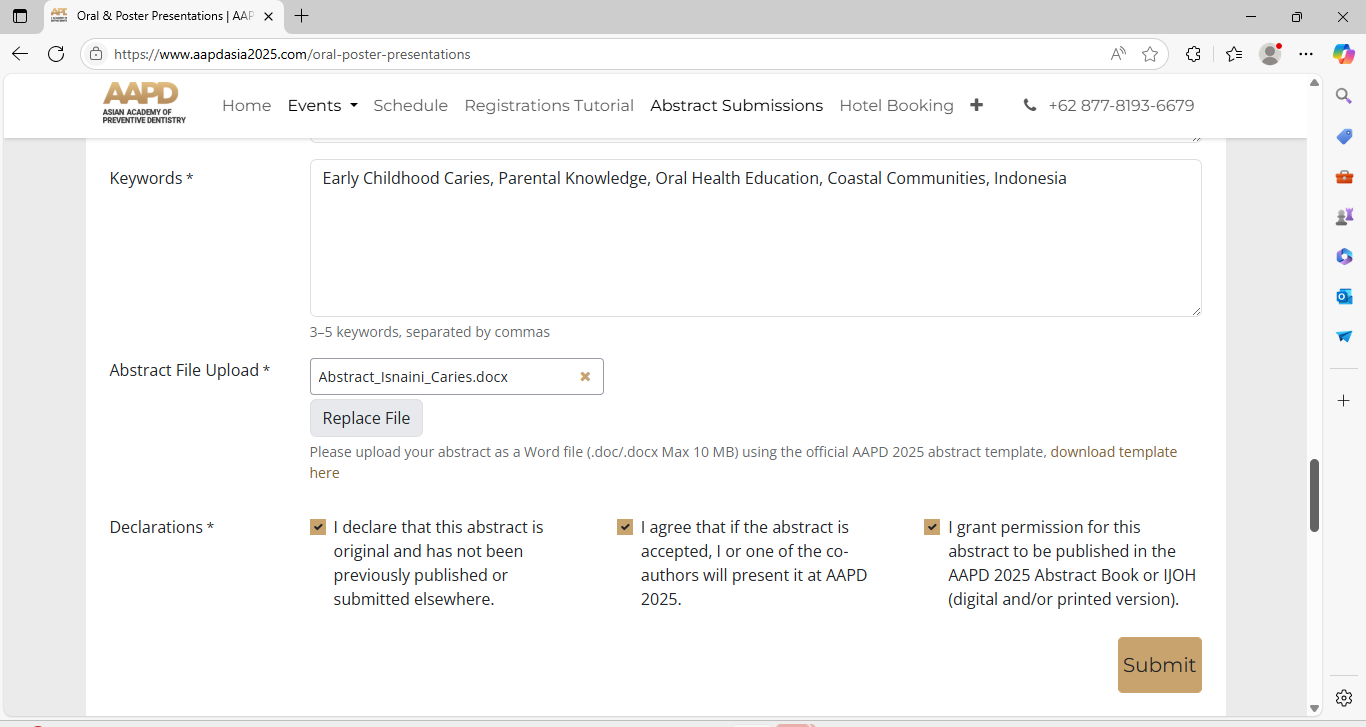
Task: Click the scrollbar down arrow
Action: [1315, 708]
